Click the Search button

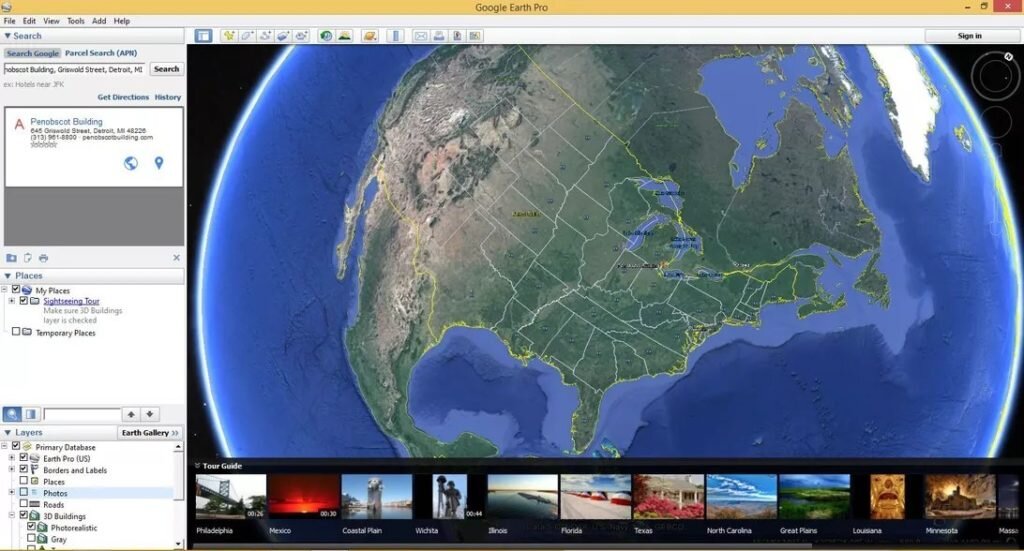point(167,69)
